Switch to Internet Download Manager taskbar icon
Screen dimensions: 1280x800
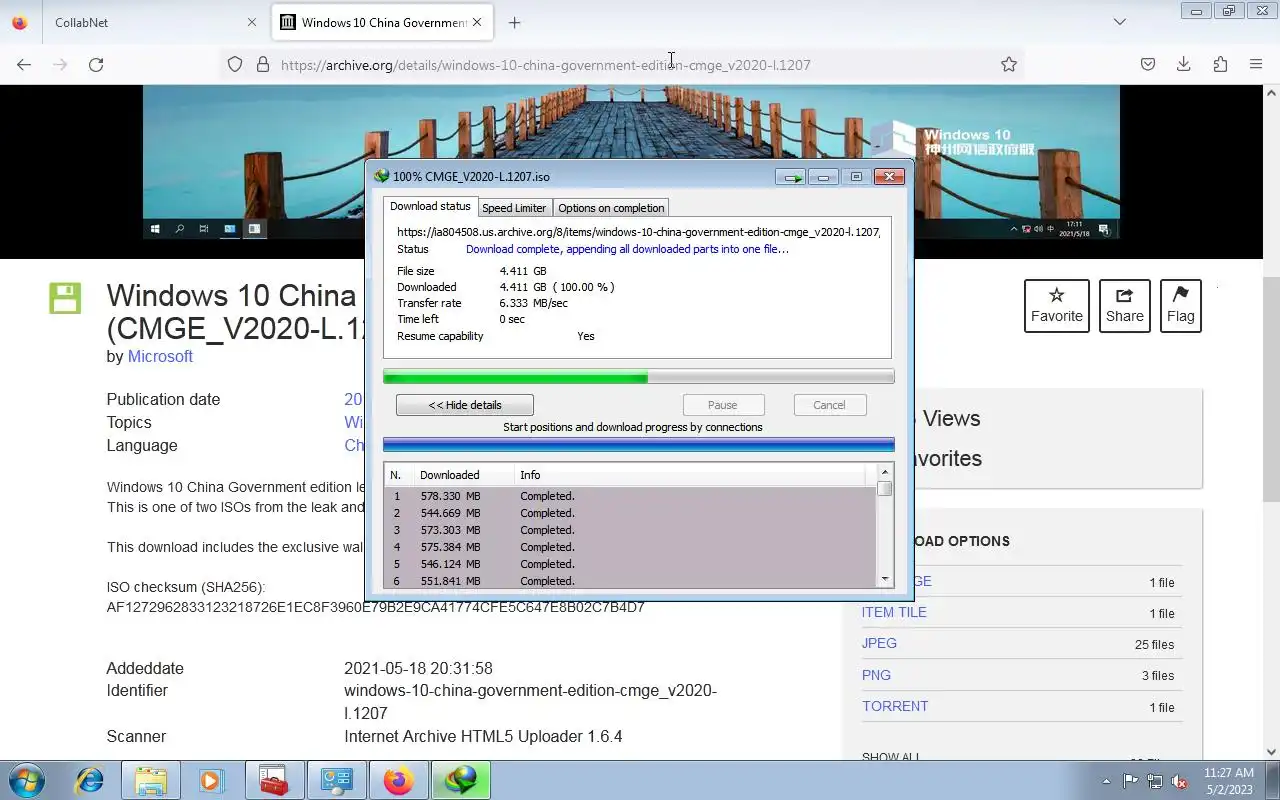[x=461, y=780]
